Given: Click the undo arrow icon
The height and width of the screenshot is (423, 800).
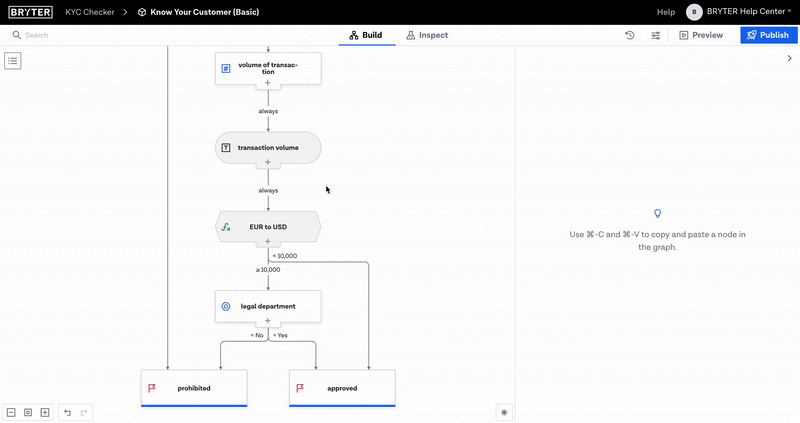Looking at the screenshot, I should pos(68,412).
